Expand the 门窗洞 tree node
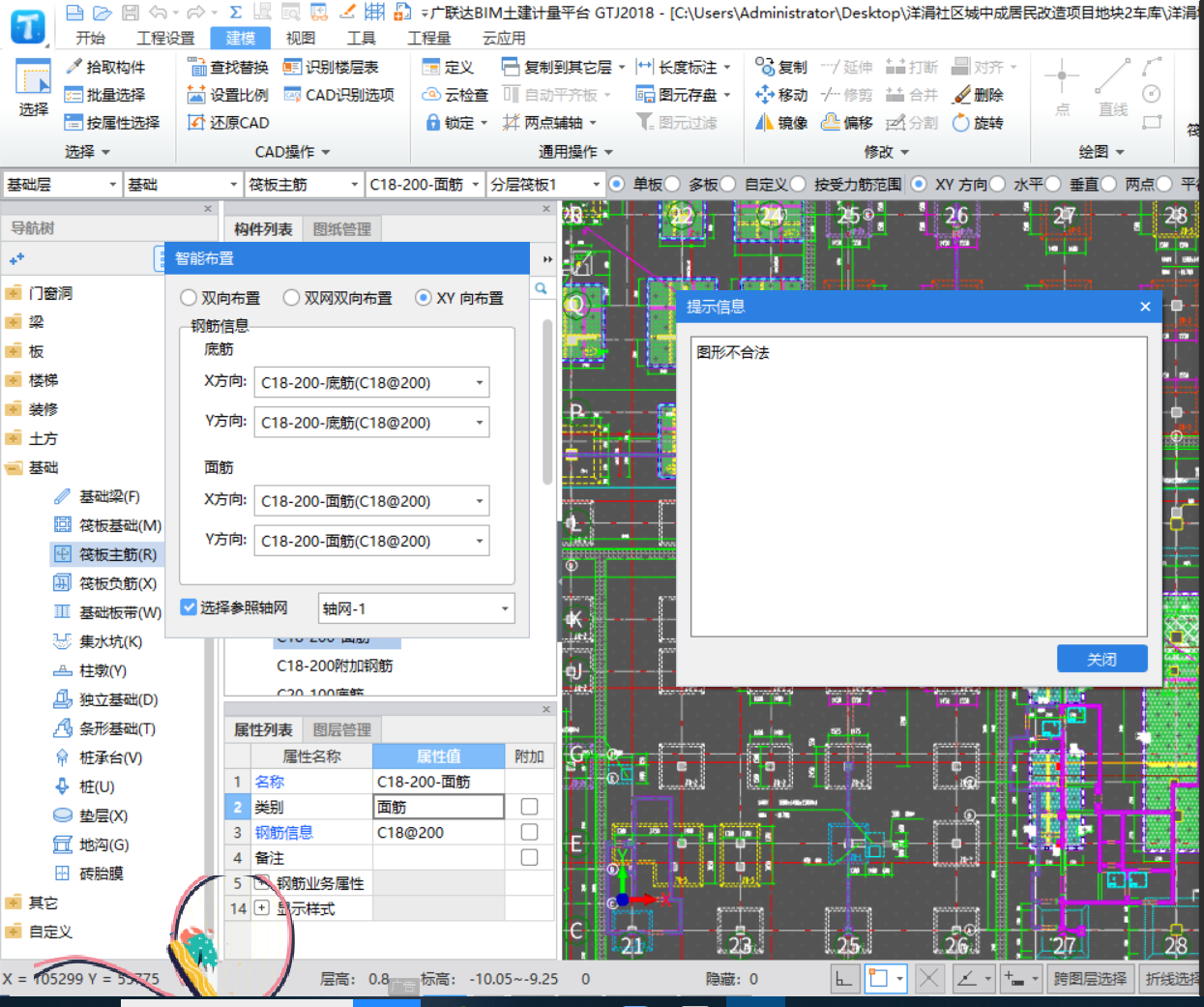Screen dimensions: 1204x1007 click(14, 293)
